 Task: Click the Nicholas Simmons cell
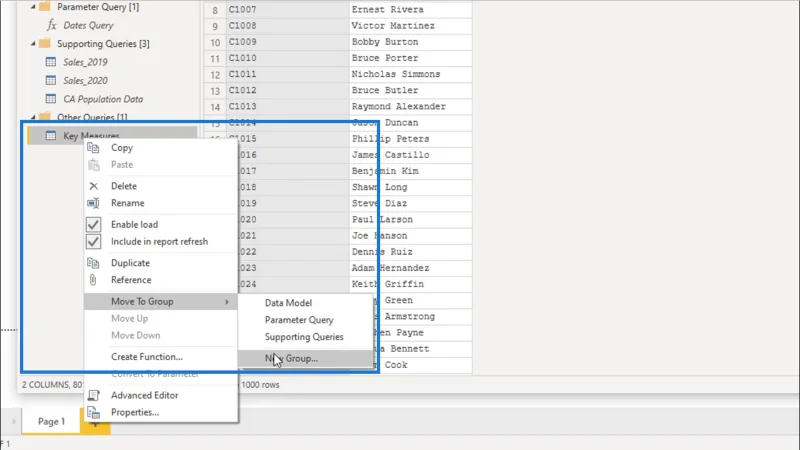point(411,74)
